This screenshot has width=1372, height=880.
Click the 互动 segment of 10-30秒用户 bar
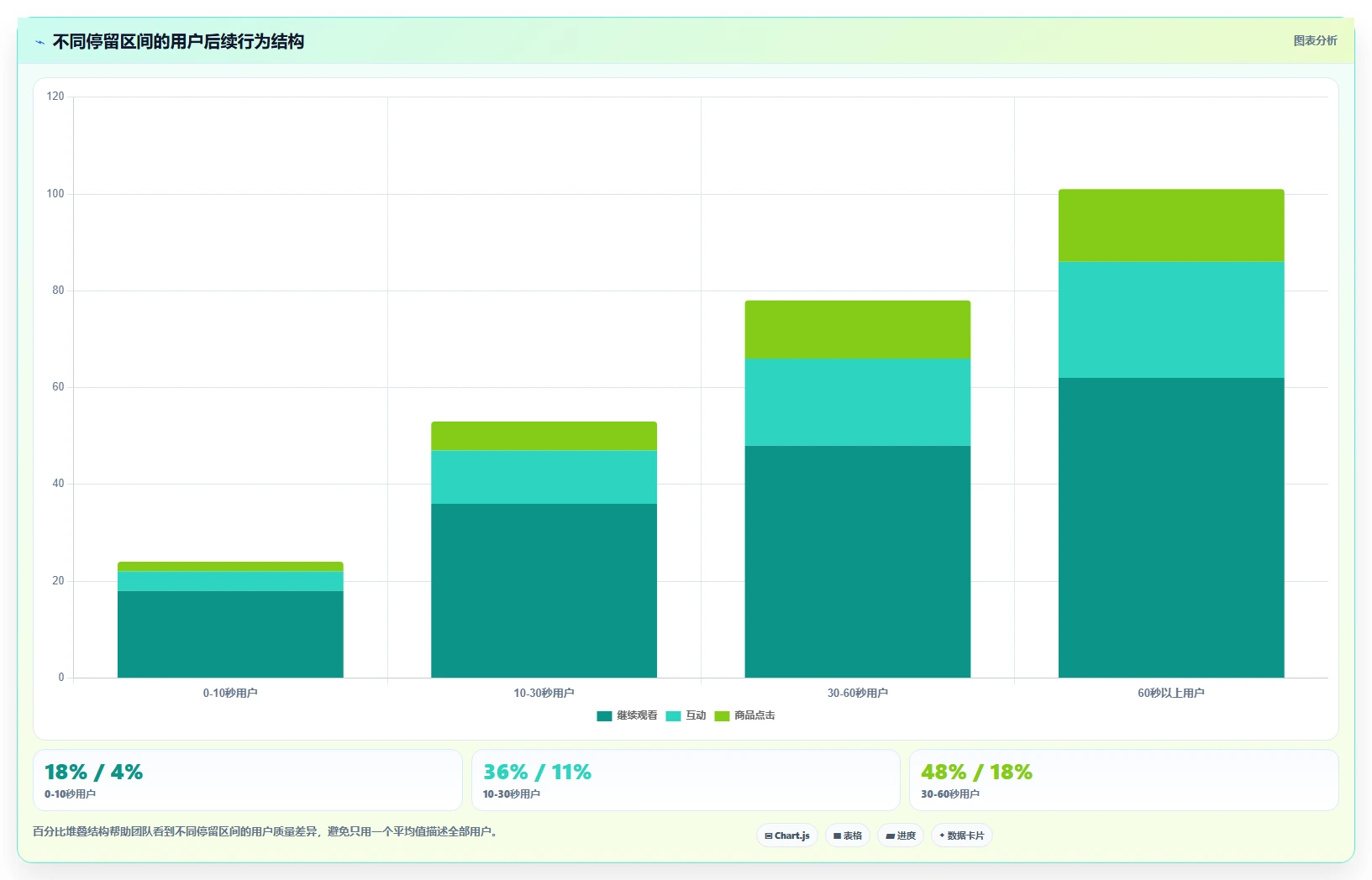pos(544,477)
